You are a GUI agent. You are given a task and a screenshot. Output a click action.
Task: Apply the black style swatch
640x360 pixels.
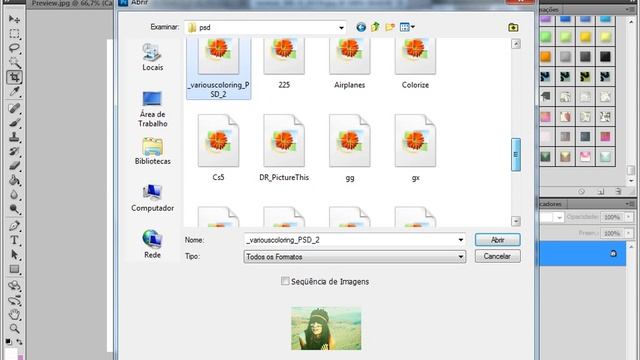[605, 57]
